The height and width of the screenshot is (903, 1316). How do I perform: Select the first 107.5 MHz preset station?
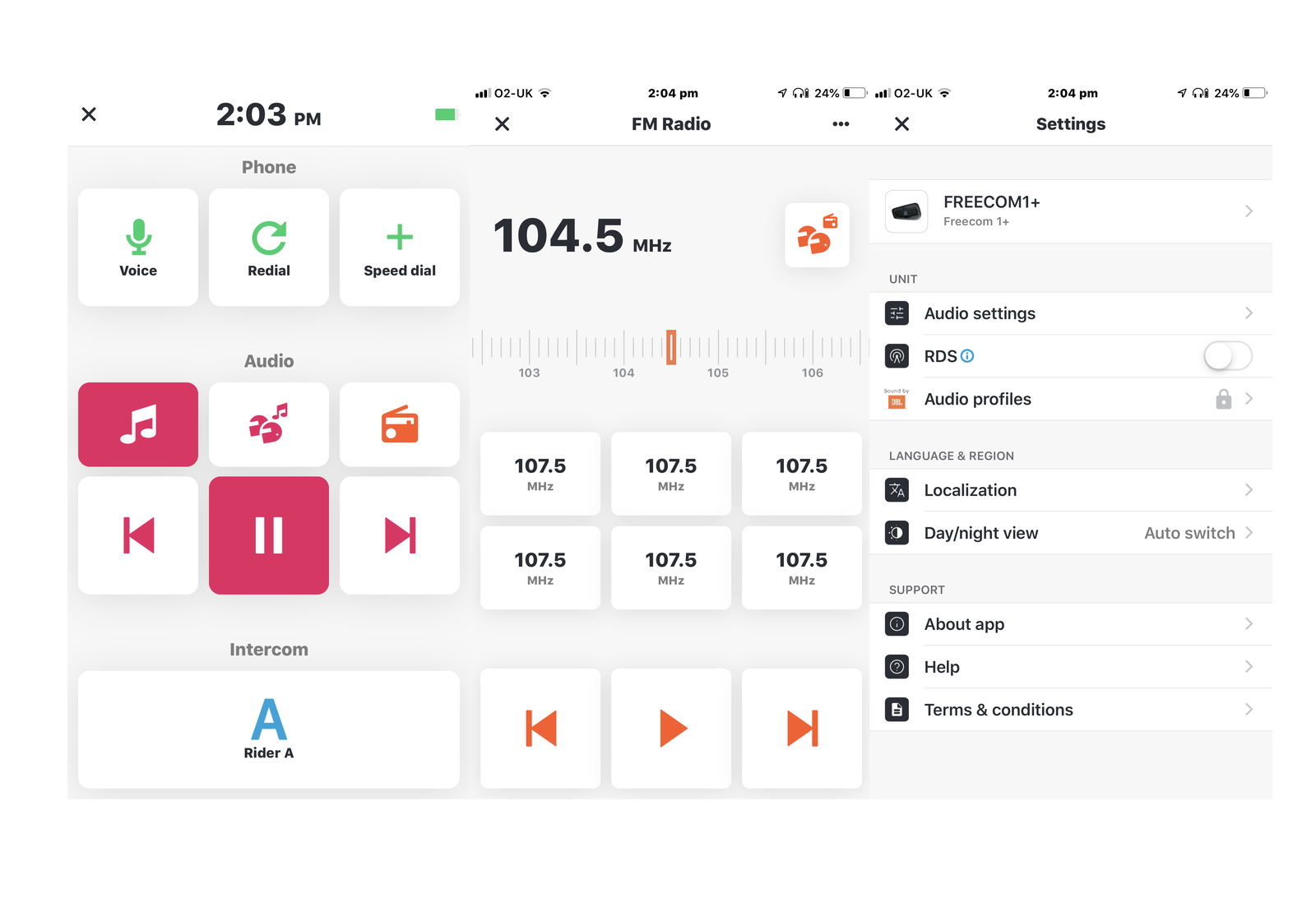click(540, 474)
